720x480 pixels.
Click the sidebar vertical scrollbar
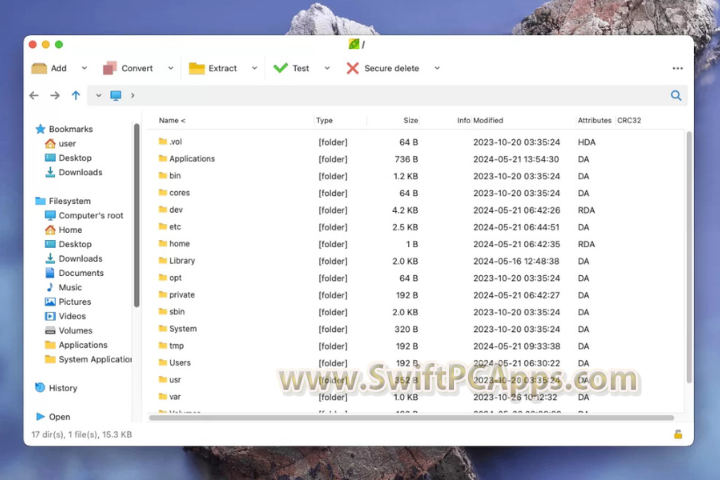click(x=136, y=215)
